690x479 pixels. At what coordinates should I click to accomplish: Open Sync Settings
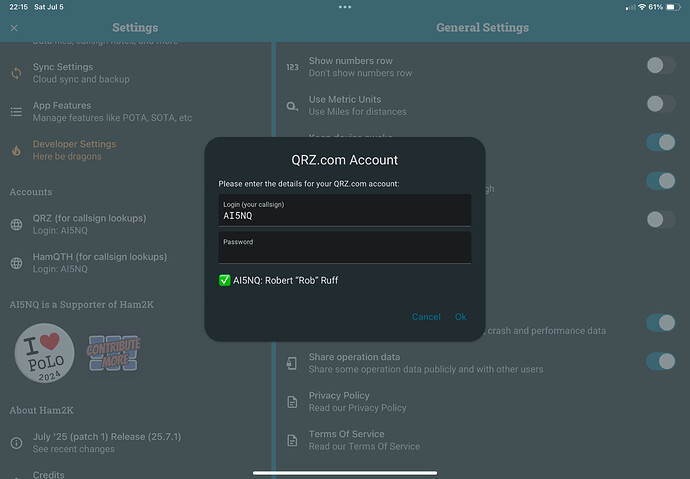[136, 73]
